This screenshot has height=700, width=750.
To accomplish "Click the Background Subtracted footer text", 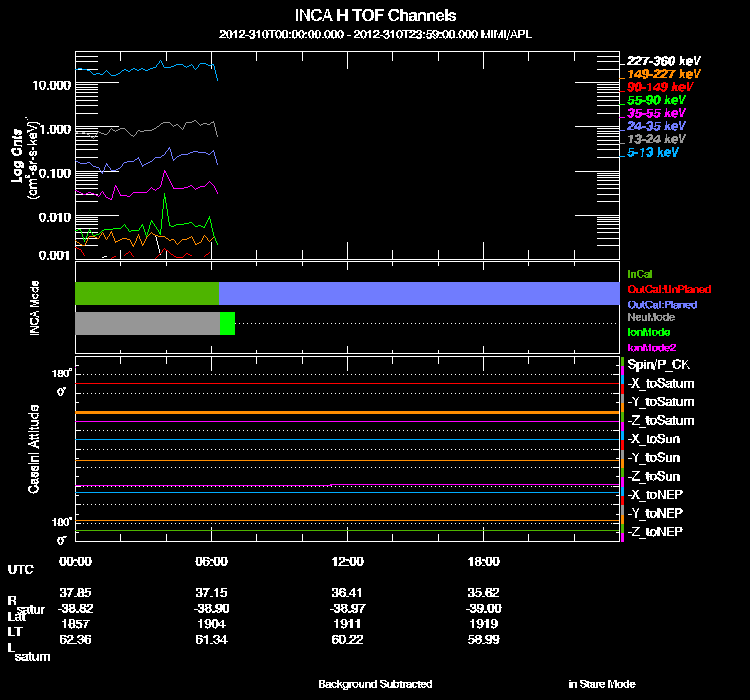I will click(375, 684).
